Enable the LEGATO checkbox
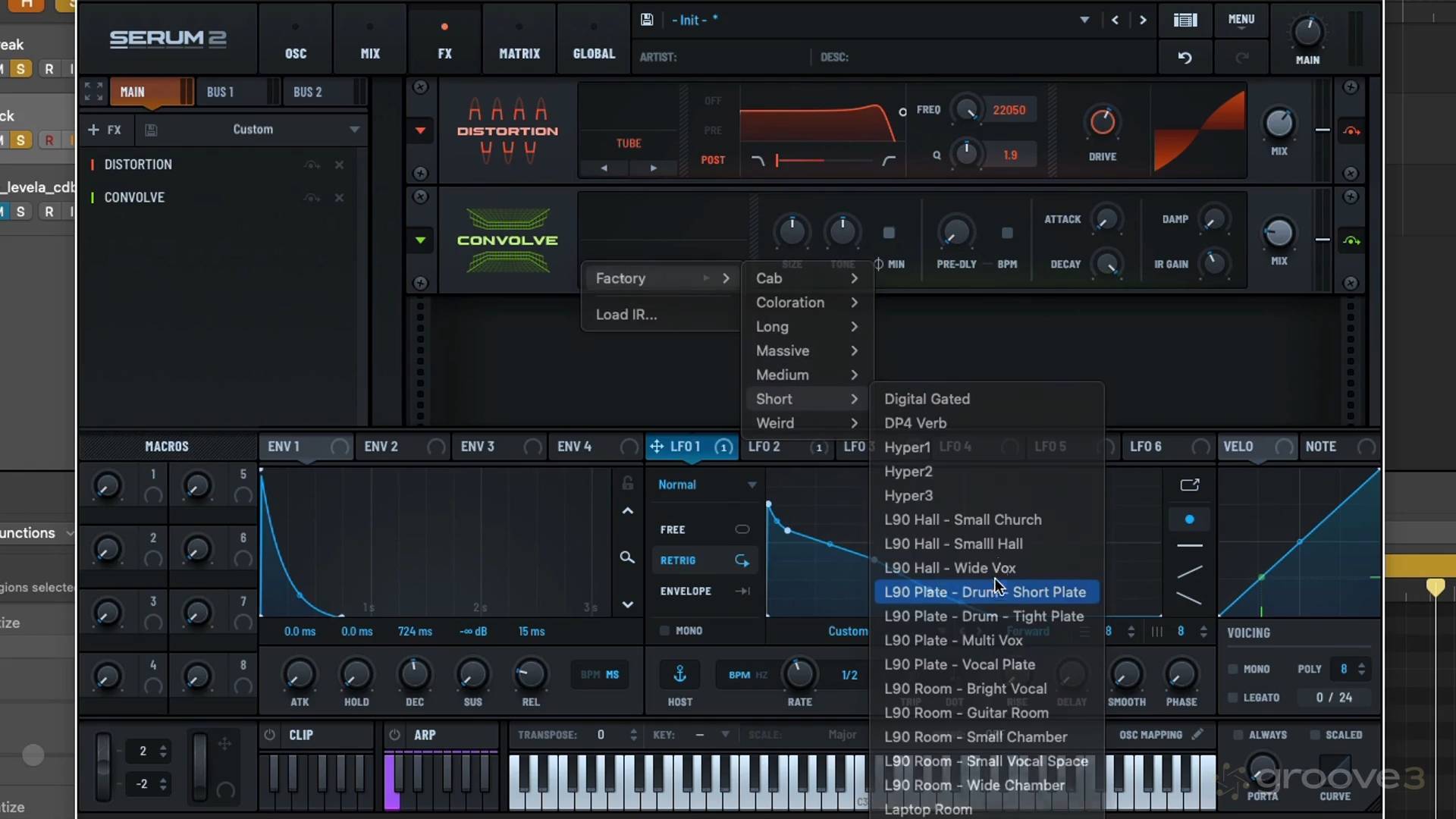 click(1233, 698)
